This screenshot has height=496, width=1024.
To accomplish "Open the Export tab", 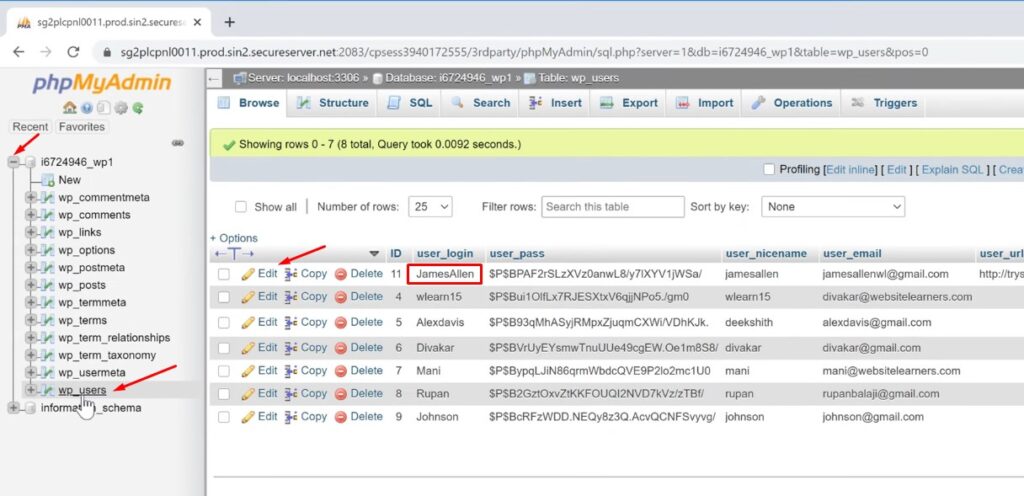I will point(629,103).
